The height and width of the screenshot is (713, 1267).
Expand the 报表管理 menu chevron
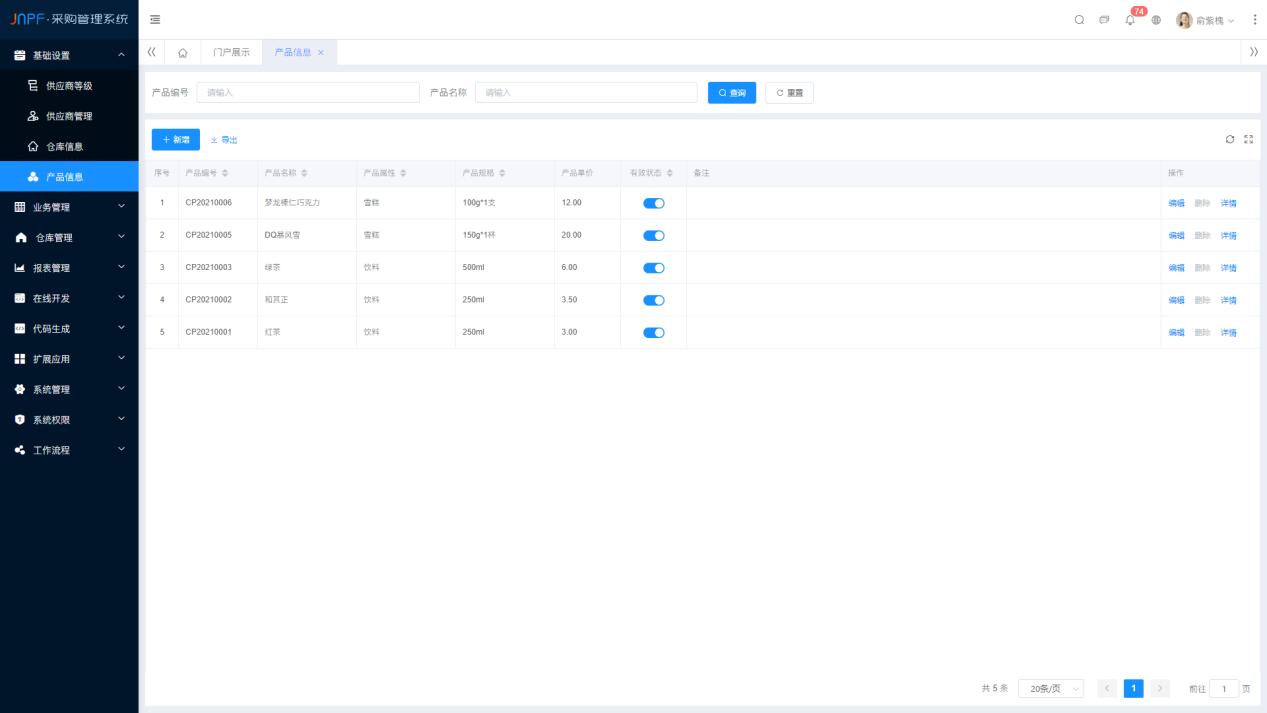pos(122,267)
